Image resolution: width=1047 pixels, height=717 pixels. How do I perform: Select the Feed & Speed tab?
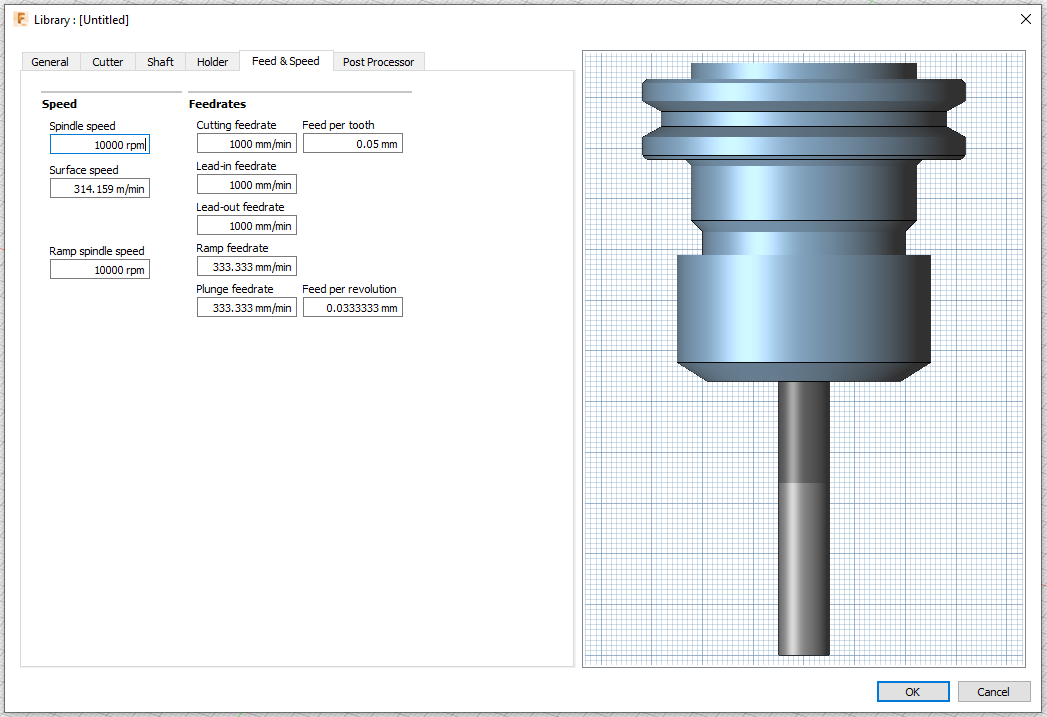tap(286, 61)
